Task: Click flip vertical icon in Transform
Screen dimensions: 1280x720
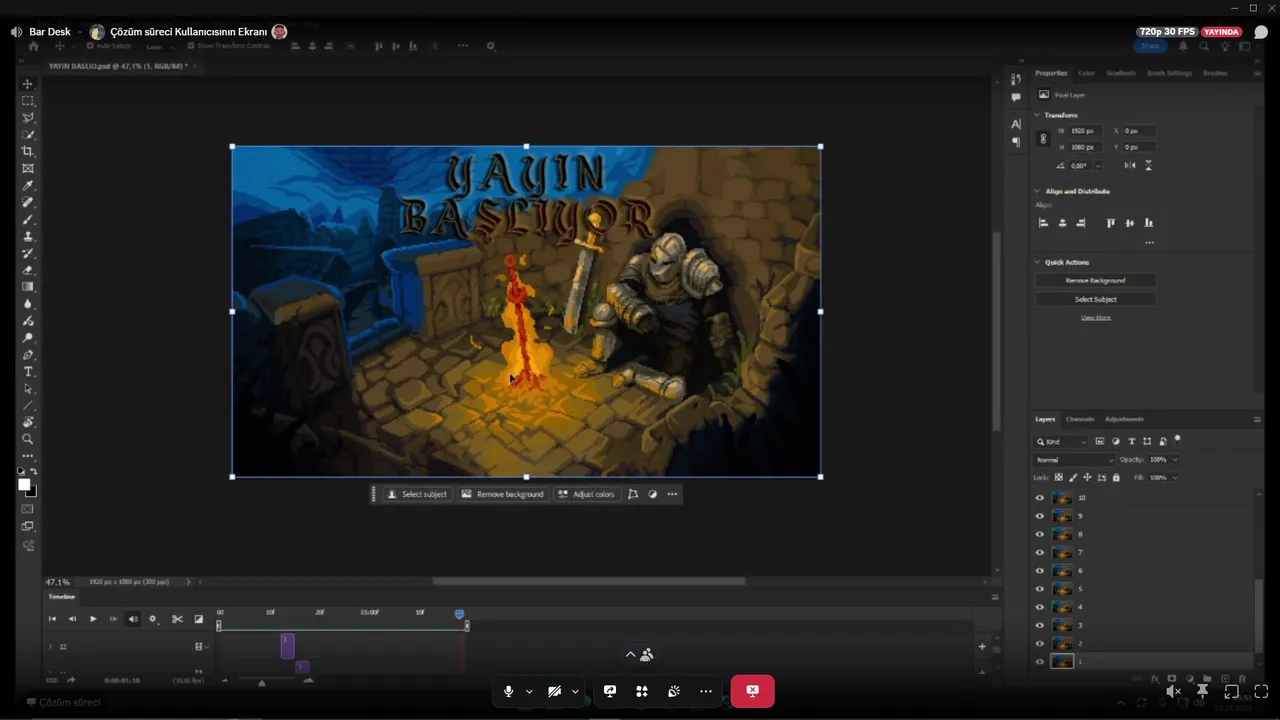Action: point(1148,165)
